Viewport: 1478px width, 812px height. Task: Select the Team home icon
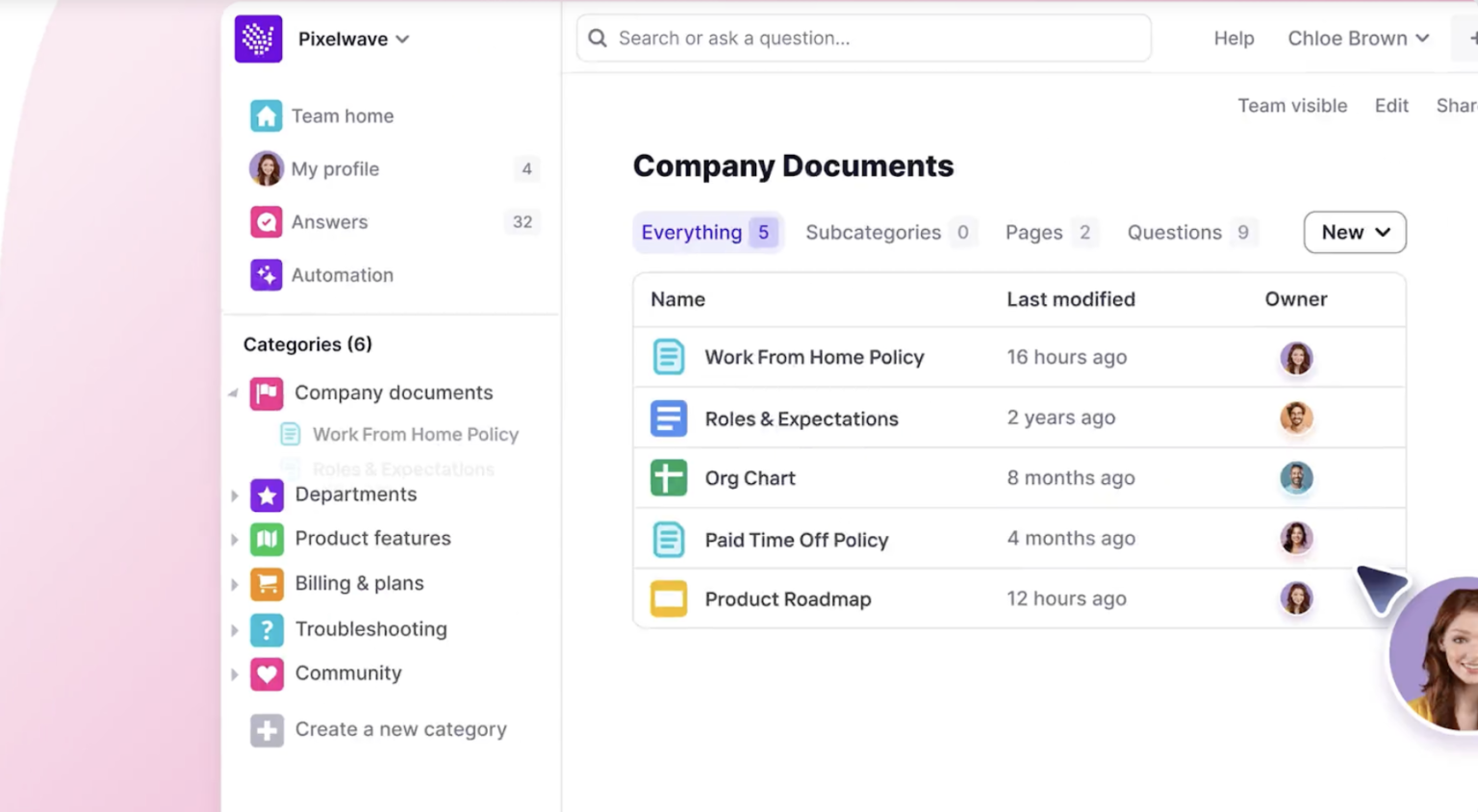[x=266, y=115]
